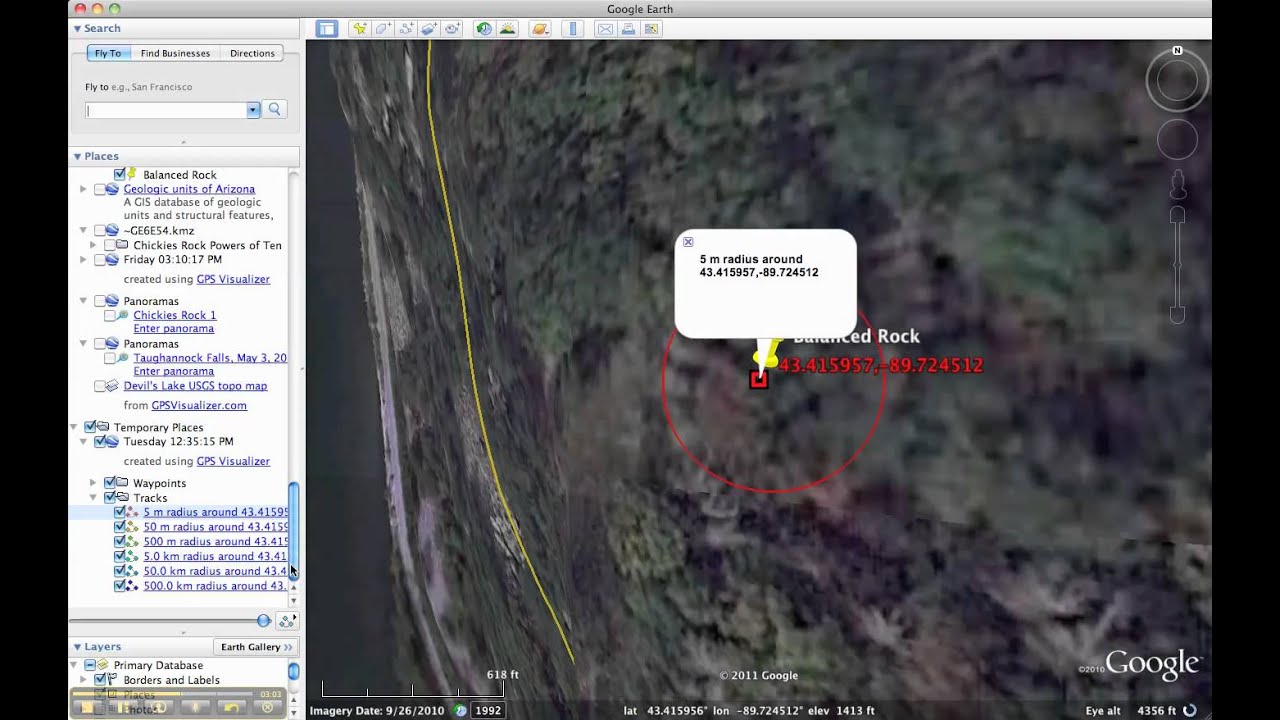Image resolution: width=1280 pixels, height=720 pixels.
Task: Check the Chickies Rock 1 checkbox
Action: (110, 315)
